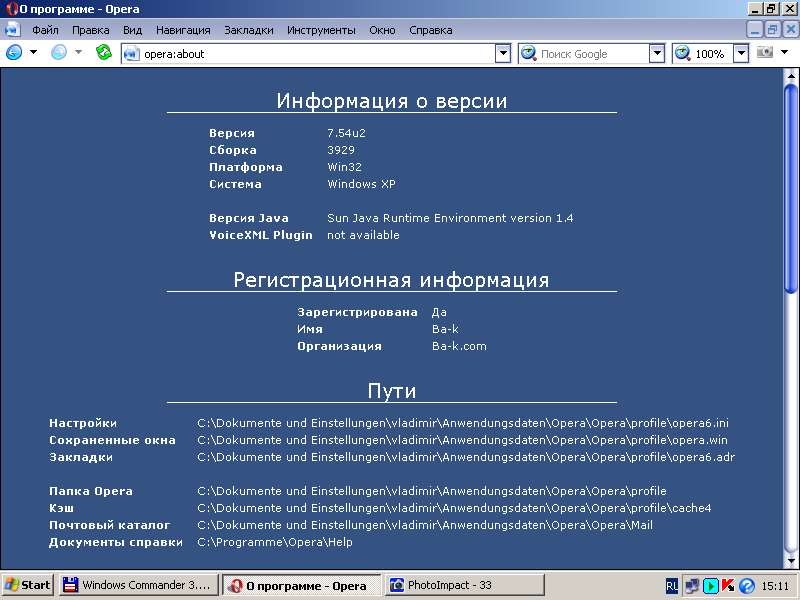Click the Sun Java Runtime Environment text
This screenshot has height=600, width=800.
[450, 218]
